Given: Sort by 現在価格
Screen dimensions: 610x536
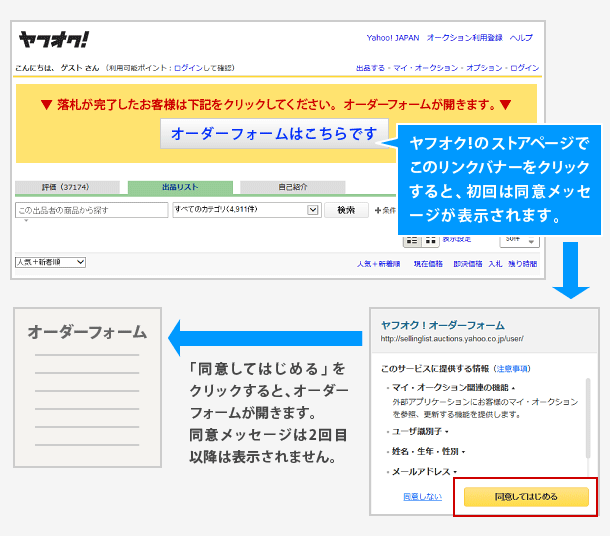Looking at the screenshot, I should [428, 264].
